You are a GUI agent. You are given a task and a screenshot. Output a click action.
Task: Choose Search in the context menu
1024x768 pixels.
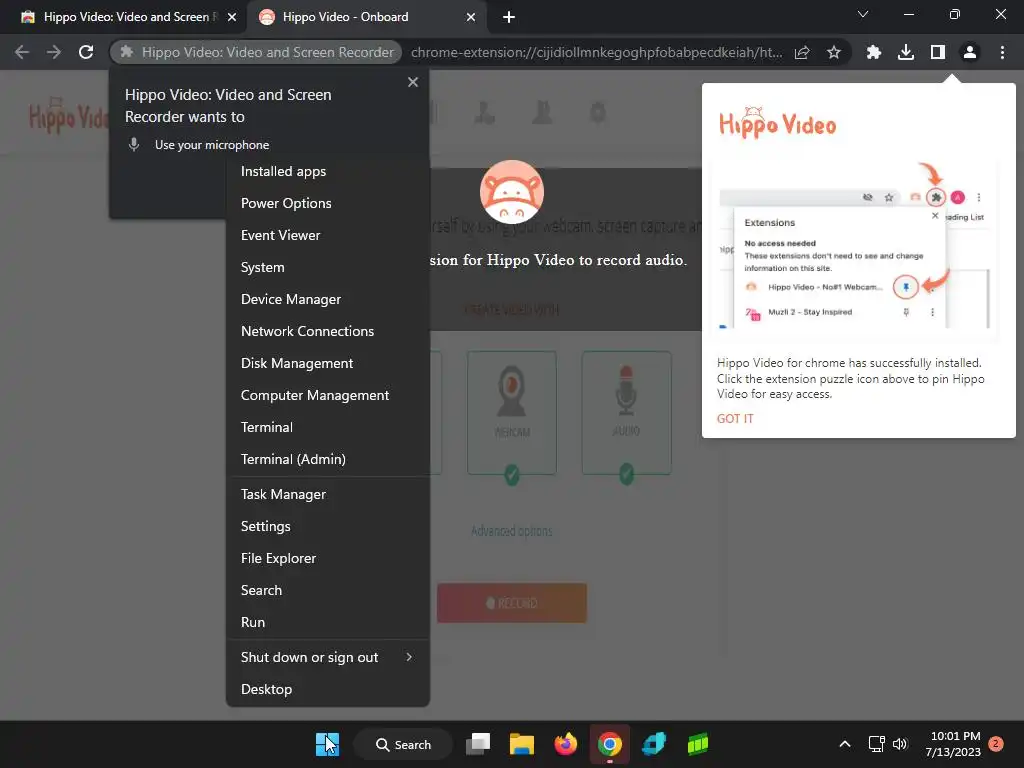327,590
